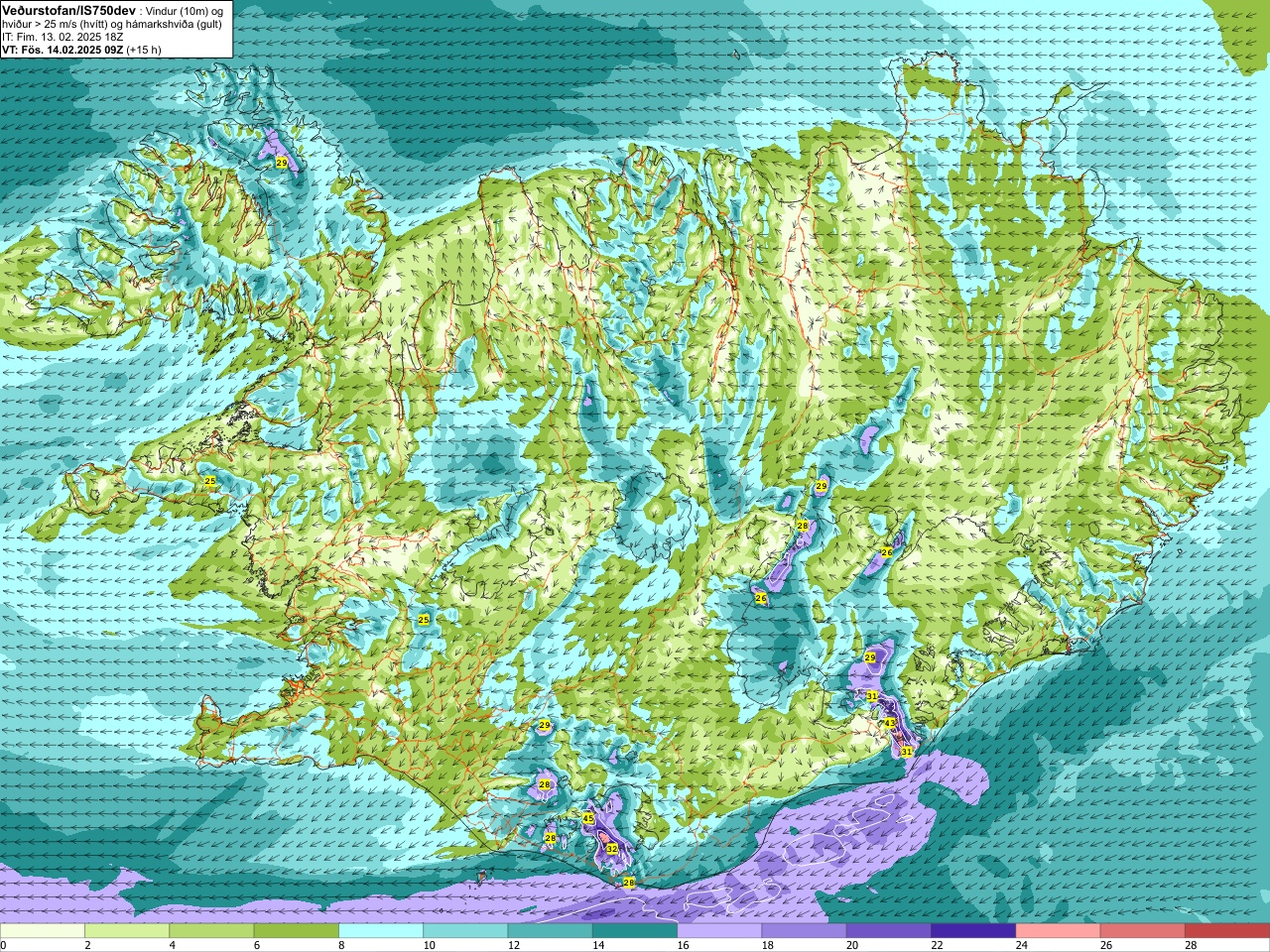
Task: Click the 31 gust marker directly below 43
Action: tap(906, 753)
